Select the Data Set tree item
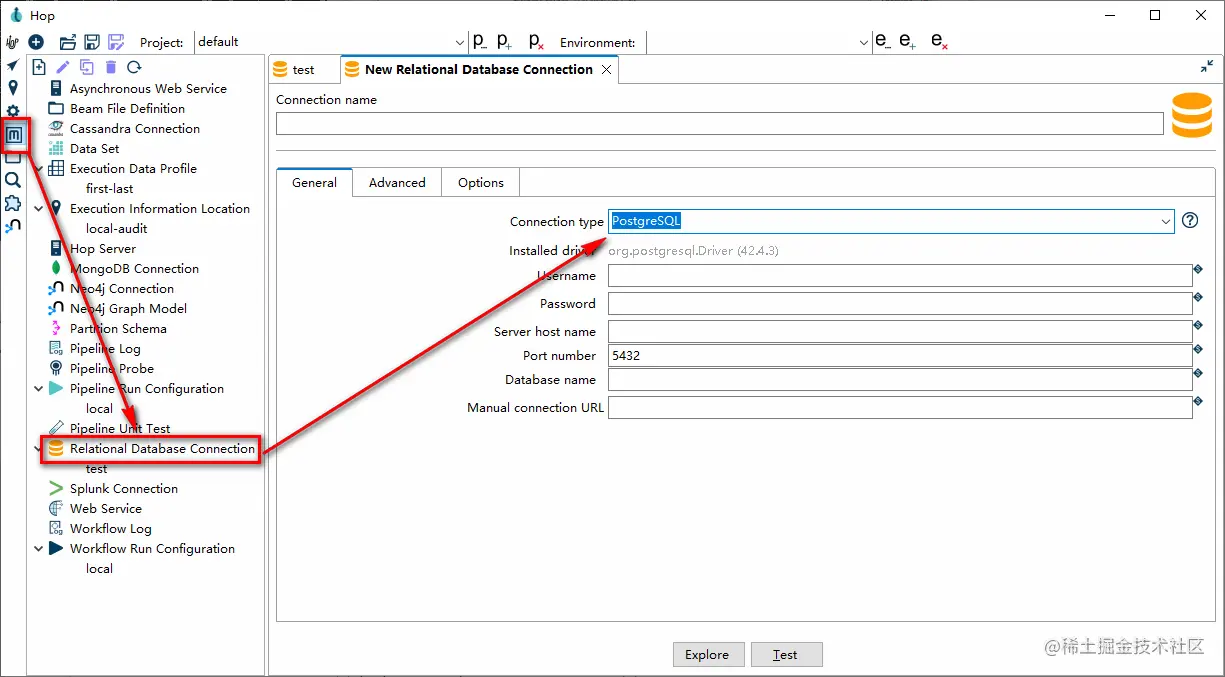The width and height of the screenshot is (1225, 677). tap(94, 149)
